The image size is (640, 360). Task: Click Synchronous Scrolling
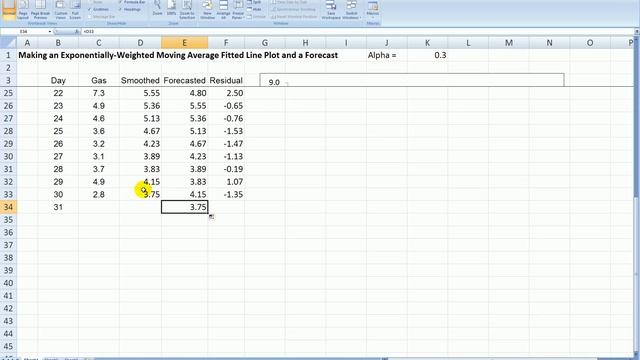[x=294, y=9]
